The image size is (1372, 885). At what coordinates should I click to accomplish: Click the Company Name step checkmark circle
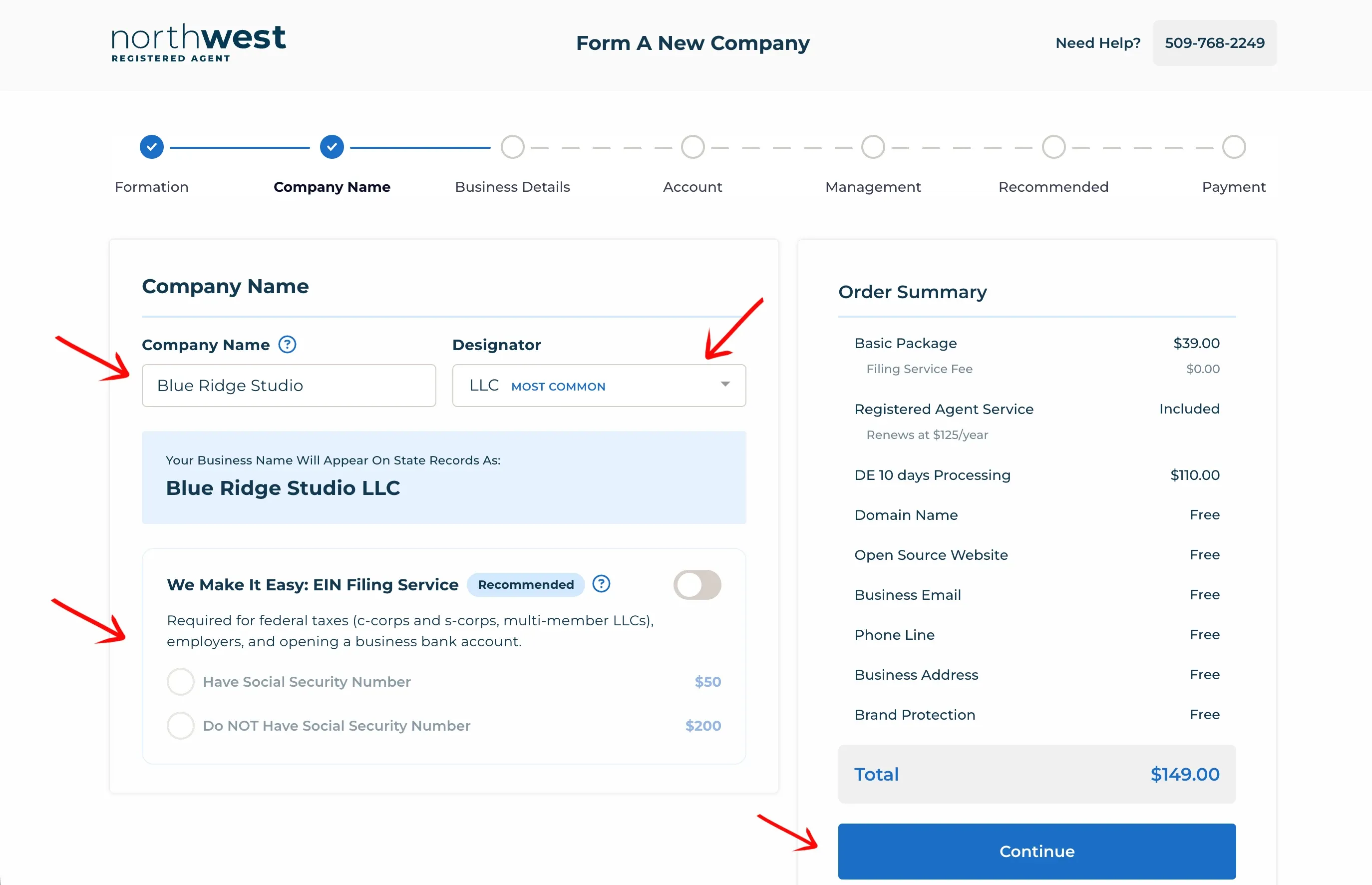click(x=332, y=147)
